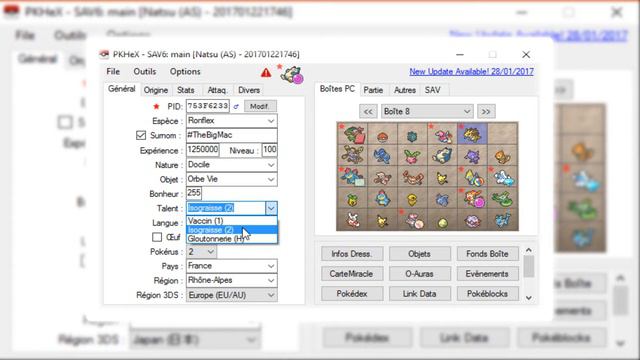Select the orange Charmander sprite in the box

502,156
